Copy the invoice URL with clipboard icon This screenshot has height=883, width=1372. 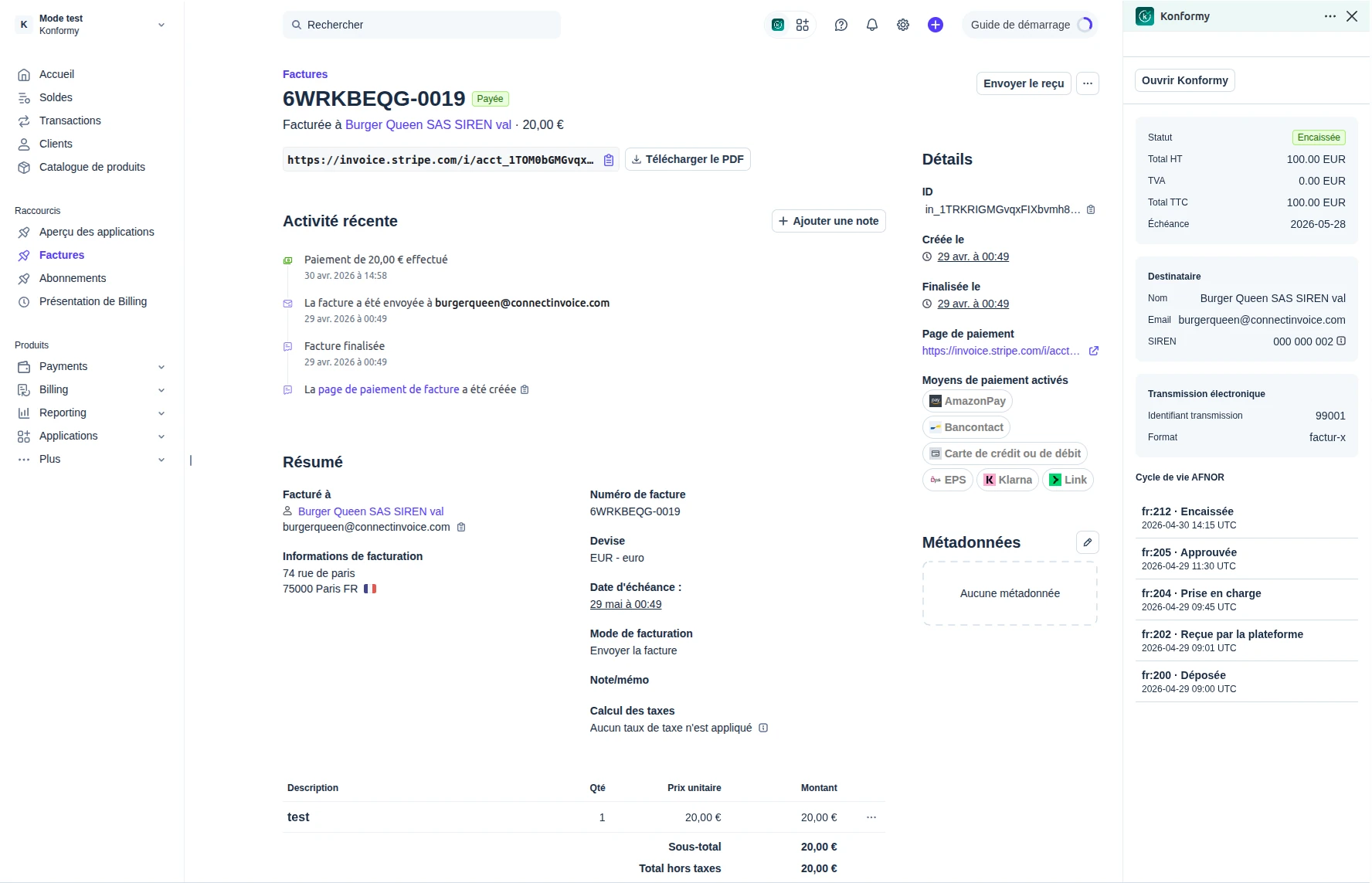point(609,160)
